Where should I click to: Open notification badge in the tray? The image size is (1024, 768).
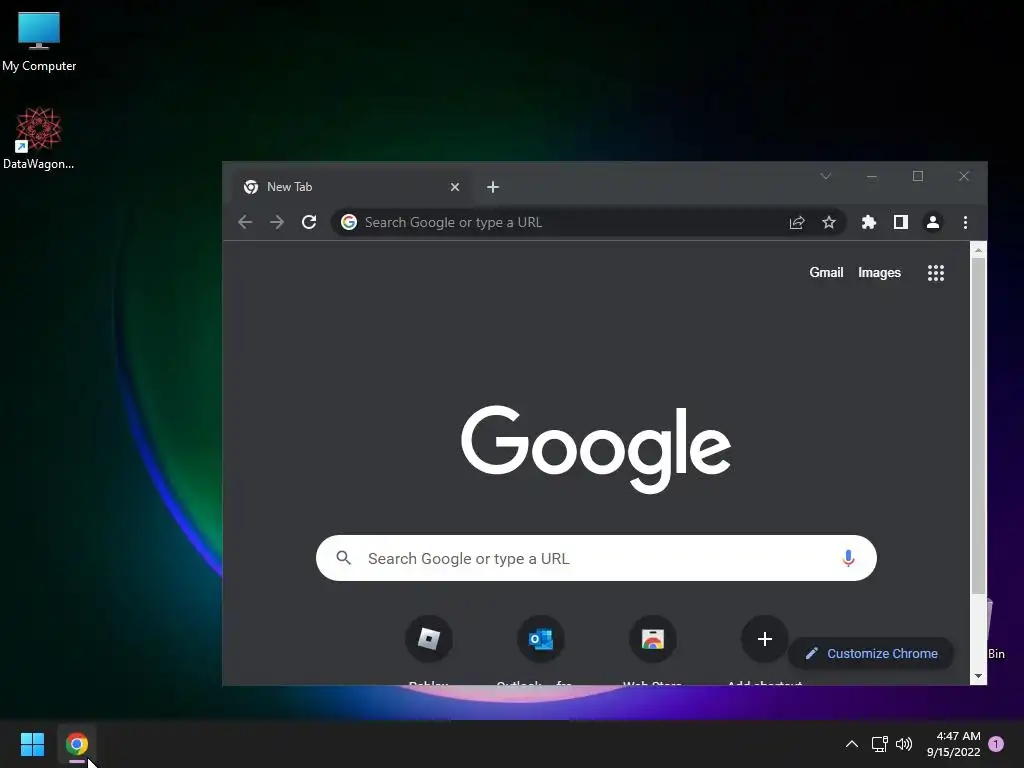(996, 744)
